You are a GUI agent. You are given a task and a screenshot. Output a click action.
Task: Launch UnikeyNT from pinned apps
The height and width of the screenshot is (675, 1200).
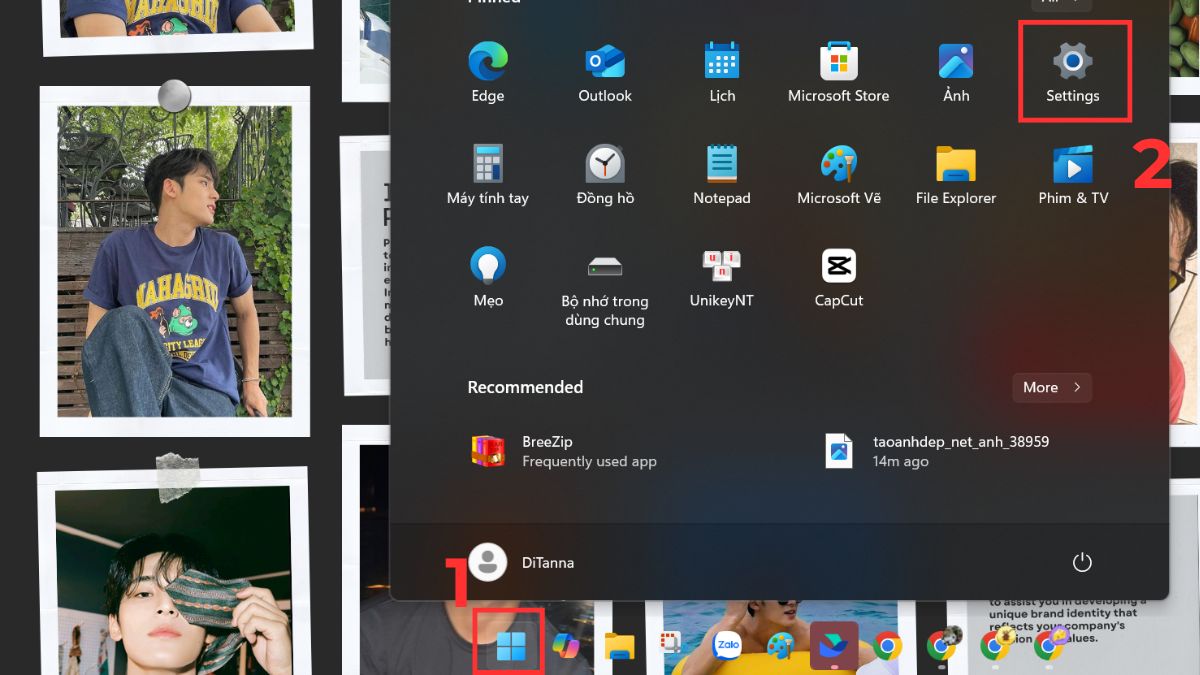coord(722,278)
